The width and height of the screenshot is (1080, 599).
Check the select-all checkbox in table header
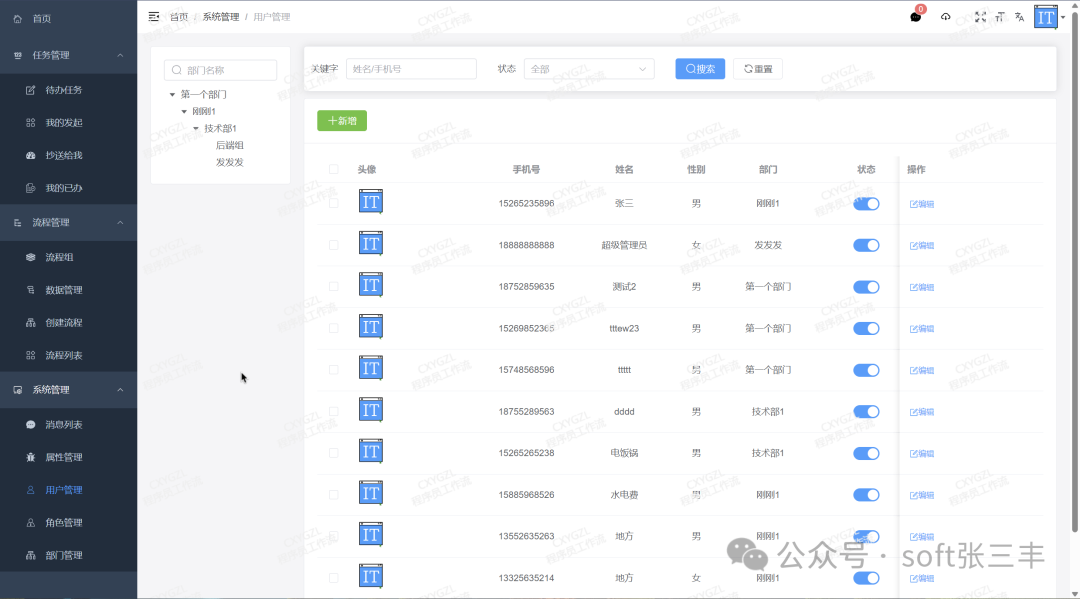tap(333, 169)
